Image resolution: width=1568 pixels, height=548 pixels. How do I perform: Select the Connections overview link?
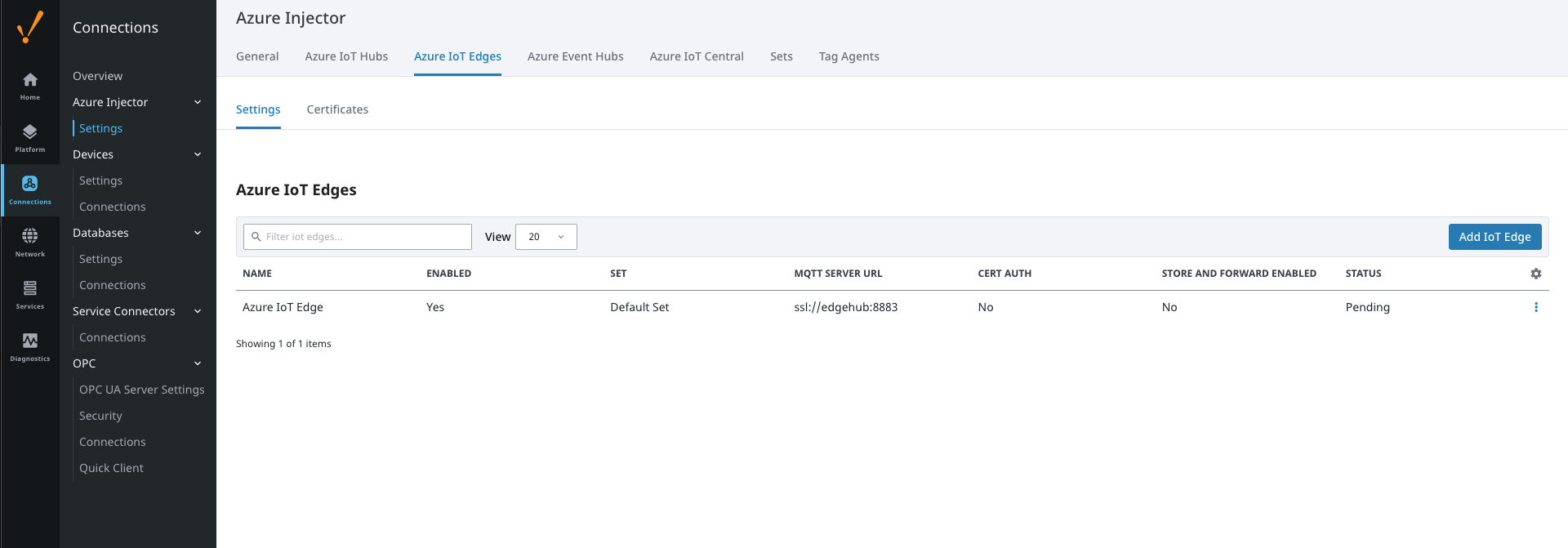coord(97,76)
